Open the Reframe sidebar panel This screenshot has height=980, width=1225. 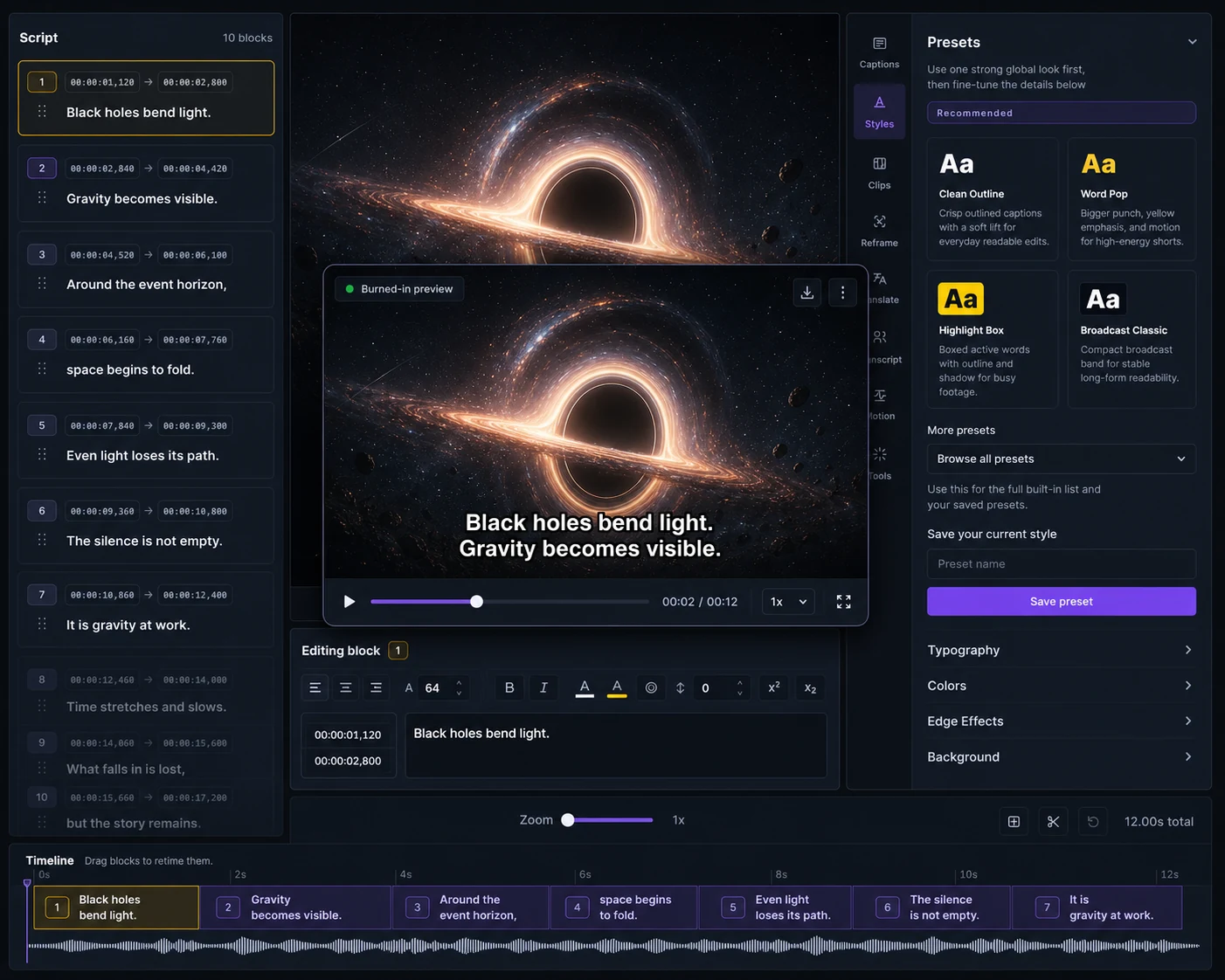[x=879, y=231]
